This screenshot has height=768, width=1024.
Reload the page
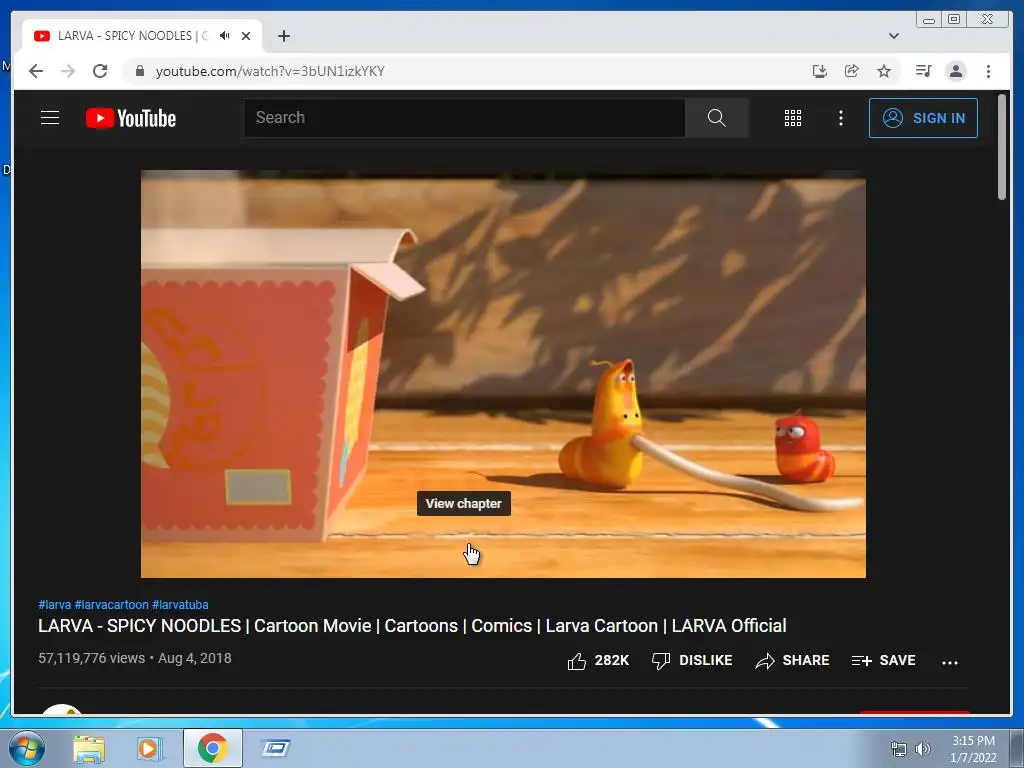(100, 71)
